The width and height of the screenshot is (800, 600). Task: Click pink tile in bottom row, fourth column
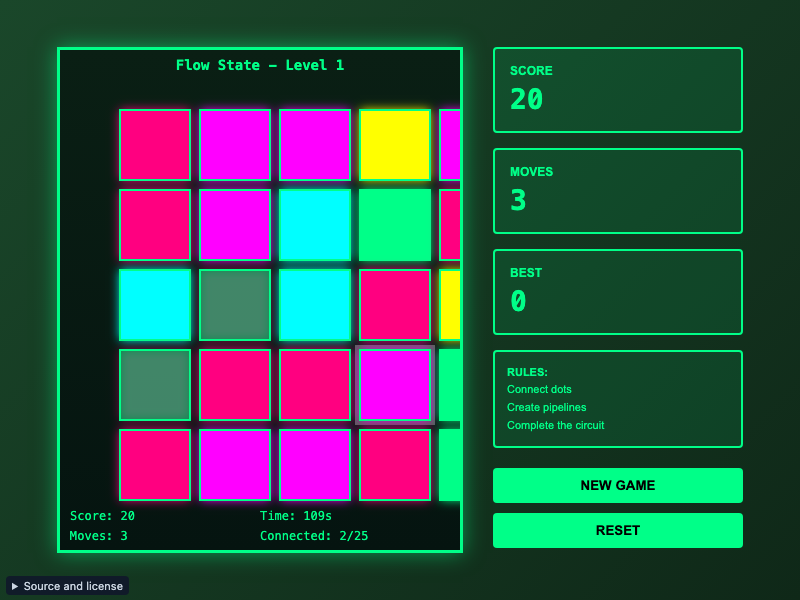click(x=395, y=465)
